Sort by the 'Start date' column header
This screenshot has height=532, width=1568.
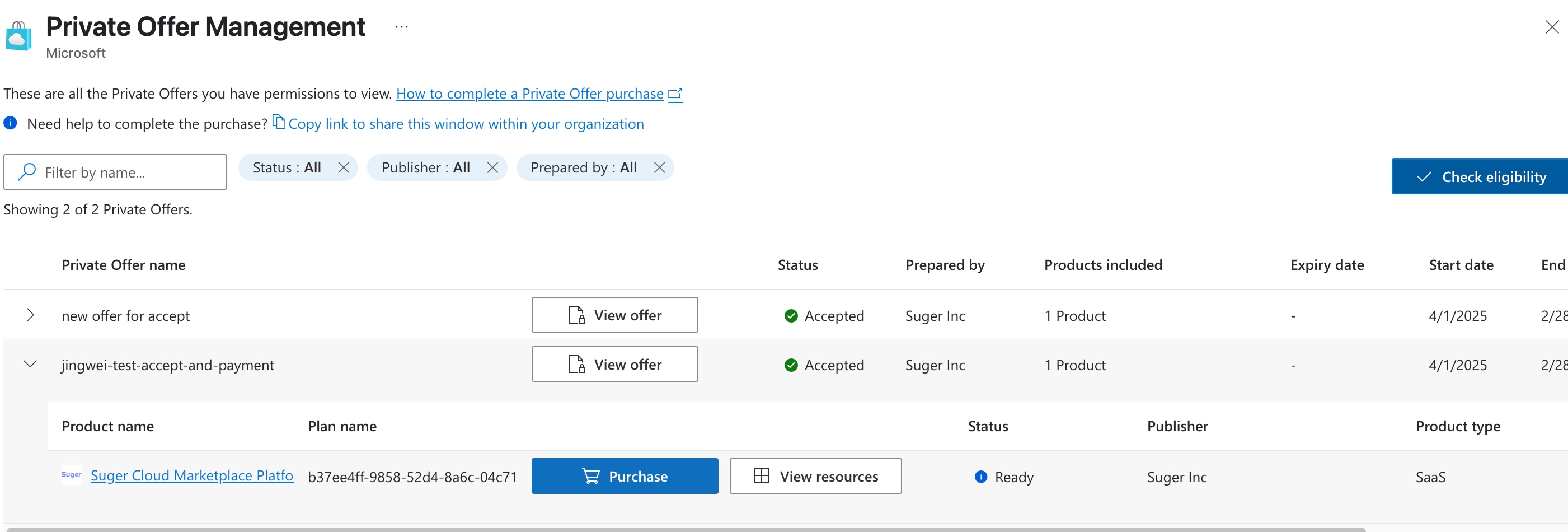pyautogui.click(x=1461, y=265)
